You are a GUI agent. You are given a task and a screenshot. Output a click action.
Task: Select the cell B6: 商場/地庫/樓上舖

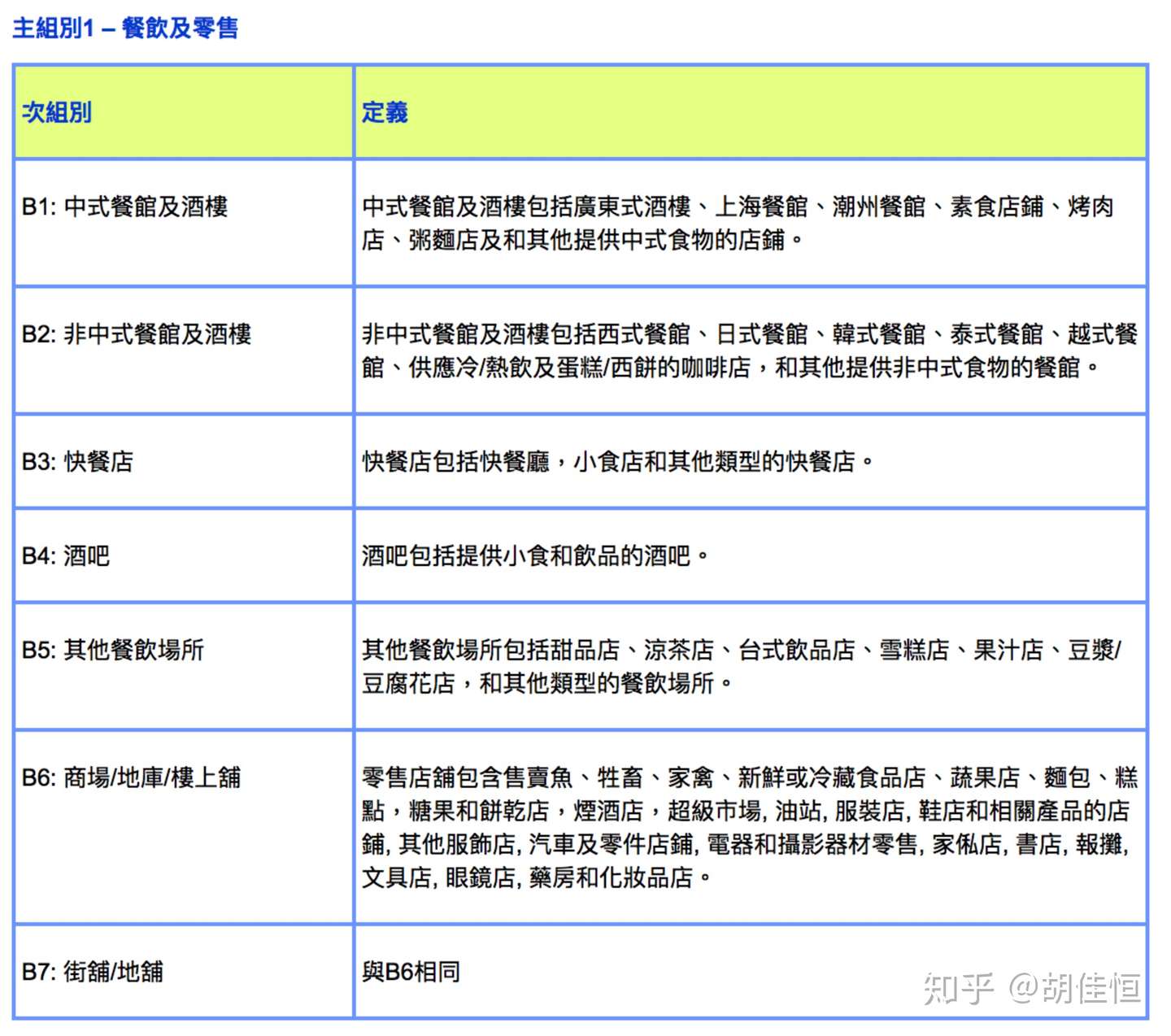[x=184, y=827]
